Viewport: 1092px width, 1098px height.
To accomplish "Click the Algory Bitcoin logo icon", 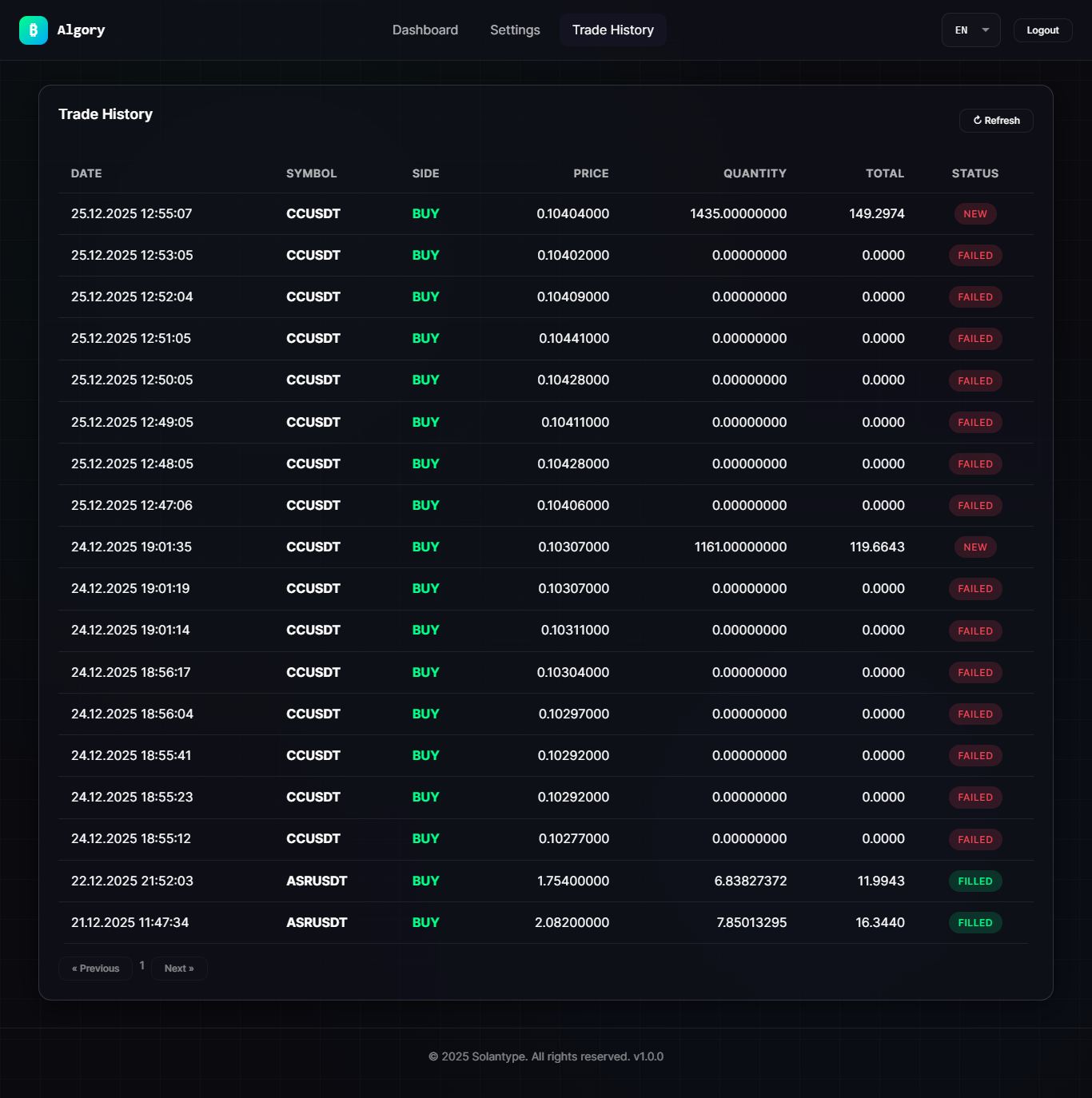I will [34, 30].
